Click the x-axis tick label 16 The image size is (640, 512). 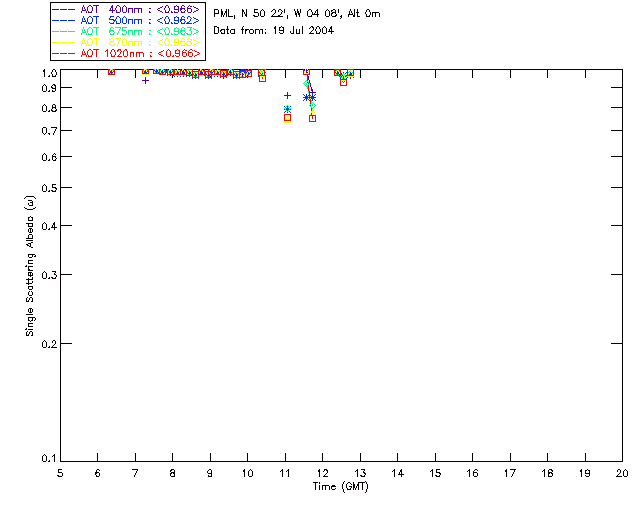[x=472, y=473]
